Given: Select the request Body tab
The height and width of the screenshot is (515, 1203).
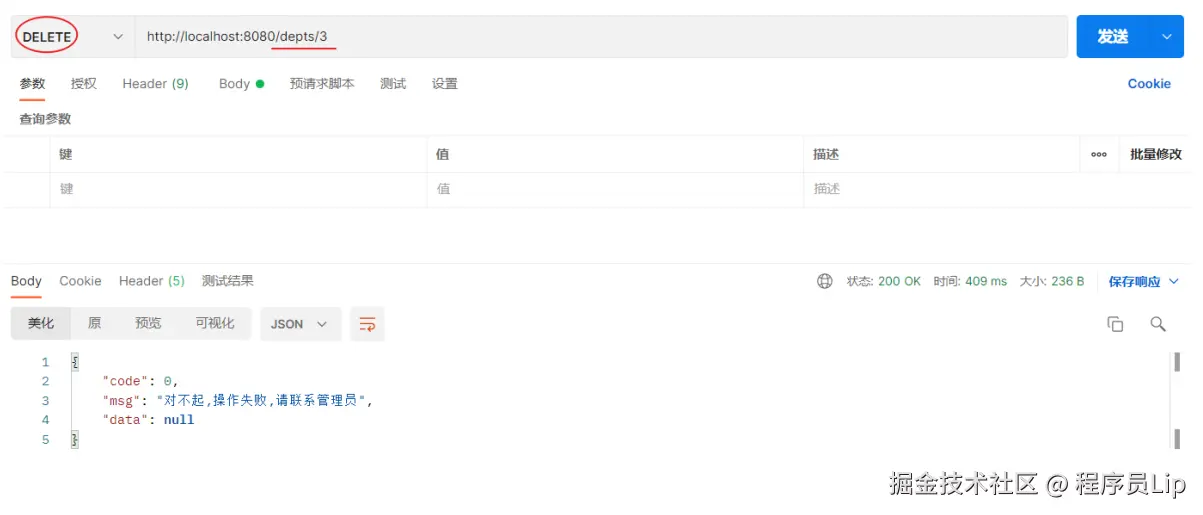Looking at the screenshot, I should pyautogui.click(x=241, y=84).
